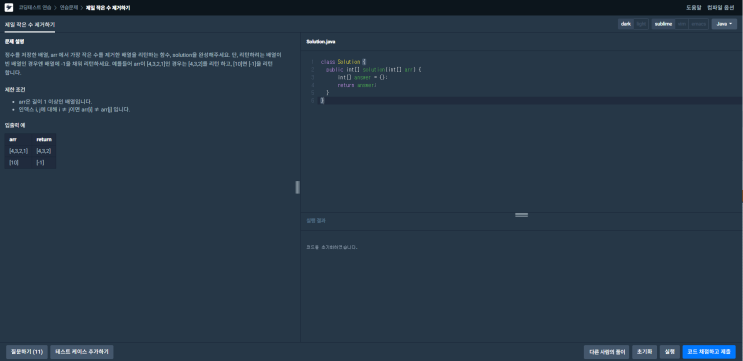Image resolution: width=743 pixels, height=361 pixels.
Task: Click the 초기화 reset button
Action: (644, 352)
